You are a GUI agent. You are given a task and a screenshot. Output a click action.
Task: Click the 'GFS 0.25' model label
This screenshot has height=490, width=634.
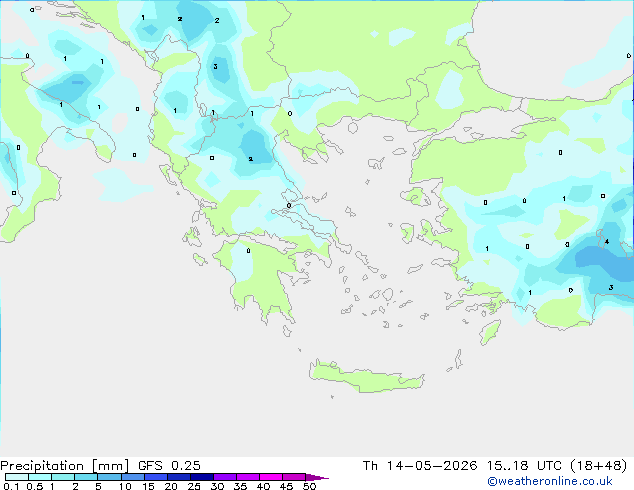click(x=169, y=466)
